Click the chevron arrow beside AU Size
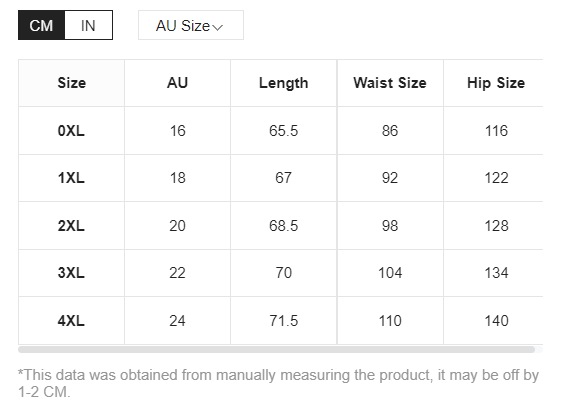The width and height of the screenshot is (562, 406). tap(218, 27)
